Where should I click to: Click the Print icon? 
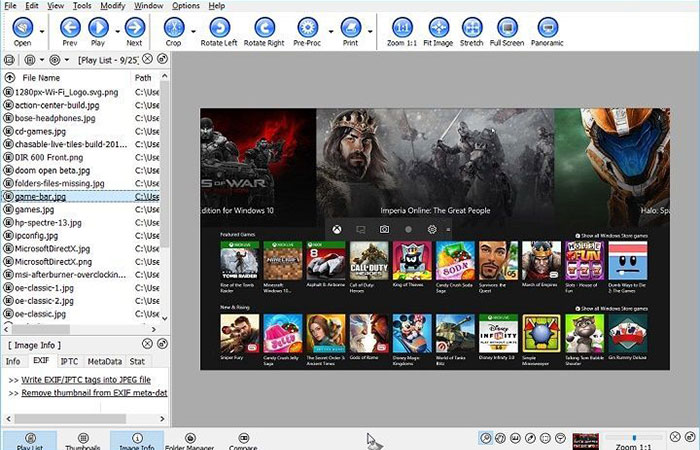point(350,28)
